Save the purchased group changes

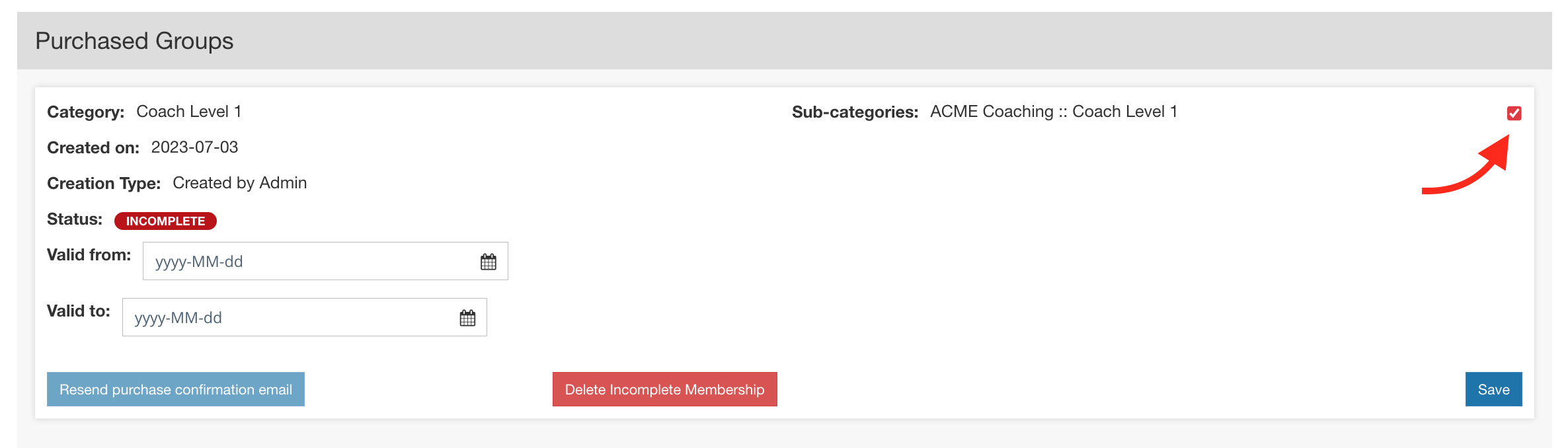[x=1493, y=389]
